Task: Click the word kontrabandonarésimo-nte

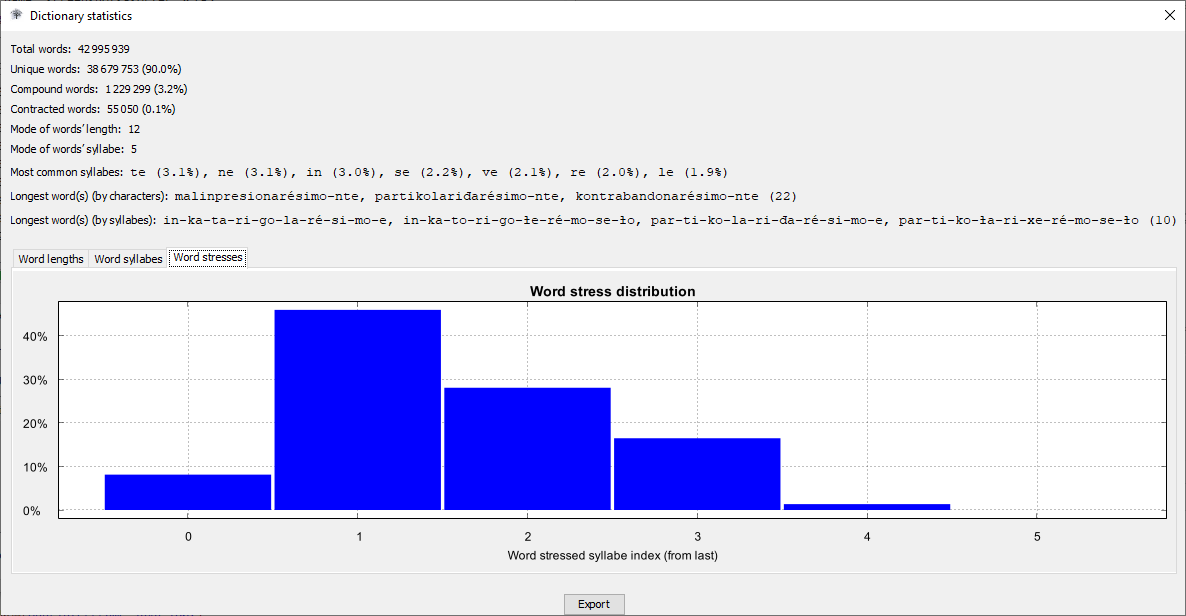Action: click(666, 196)
